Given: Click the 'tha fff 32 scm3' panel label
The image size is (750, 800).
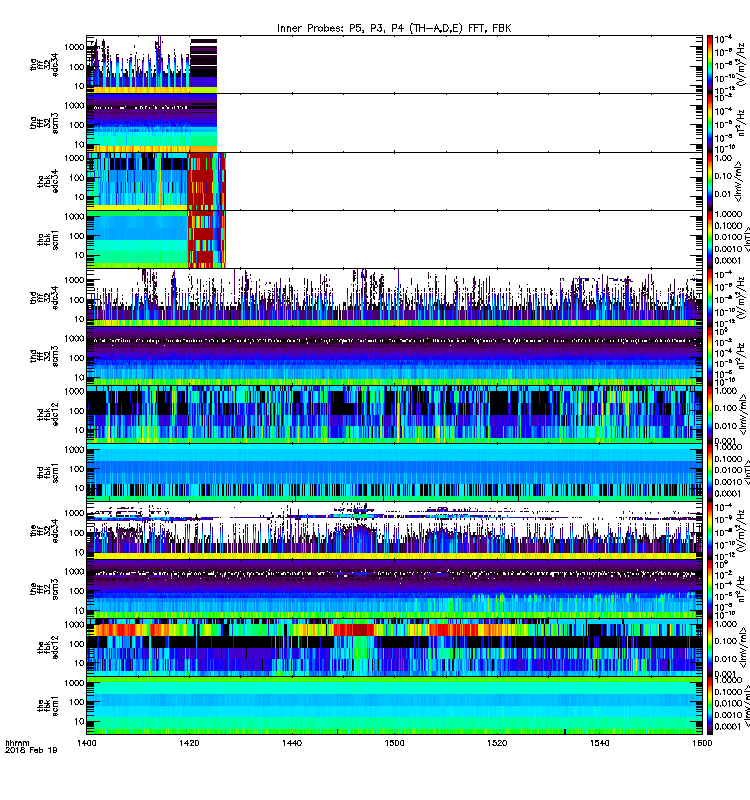Looking at the screenshot, I should pos(44,123).
